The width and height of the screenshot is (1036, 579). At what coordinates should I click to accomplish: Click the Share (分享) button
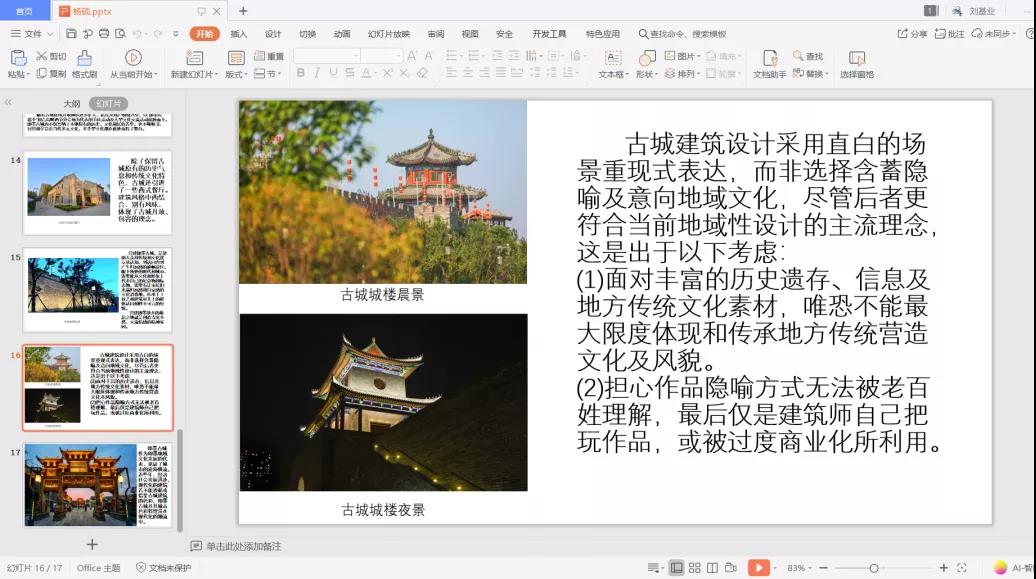click(x=913, y=34)
